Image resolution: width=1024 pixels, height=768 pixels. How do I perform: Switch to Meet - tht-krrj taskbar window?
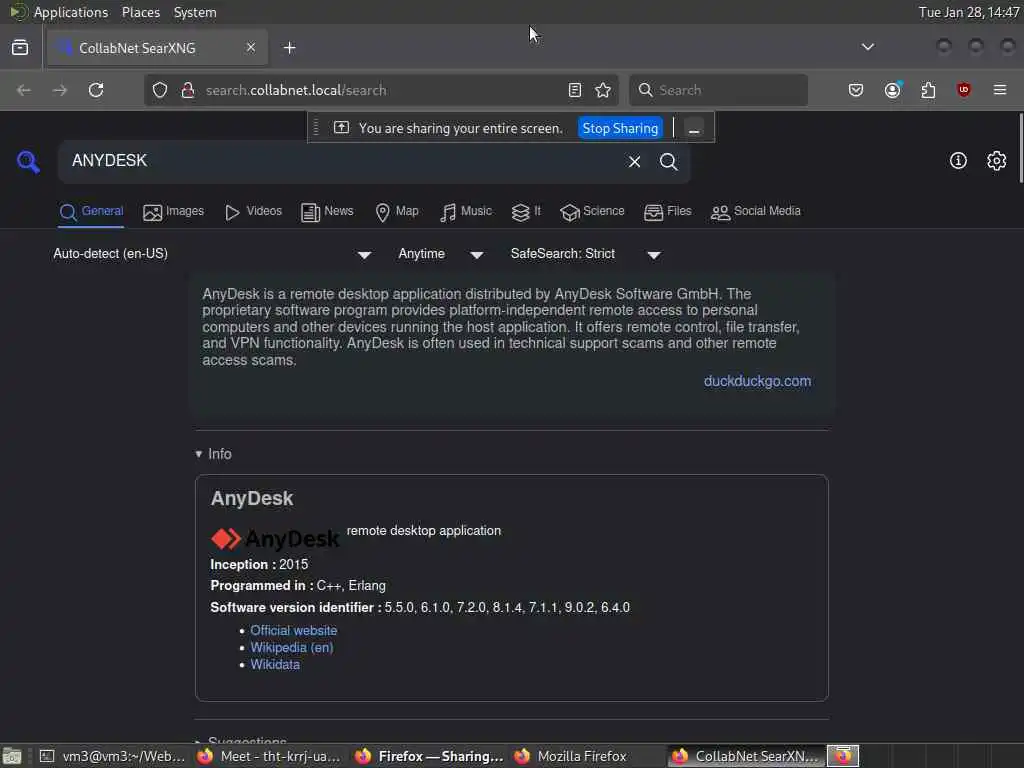pyautogui.click(x=270, y=756)
